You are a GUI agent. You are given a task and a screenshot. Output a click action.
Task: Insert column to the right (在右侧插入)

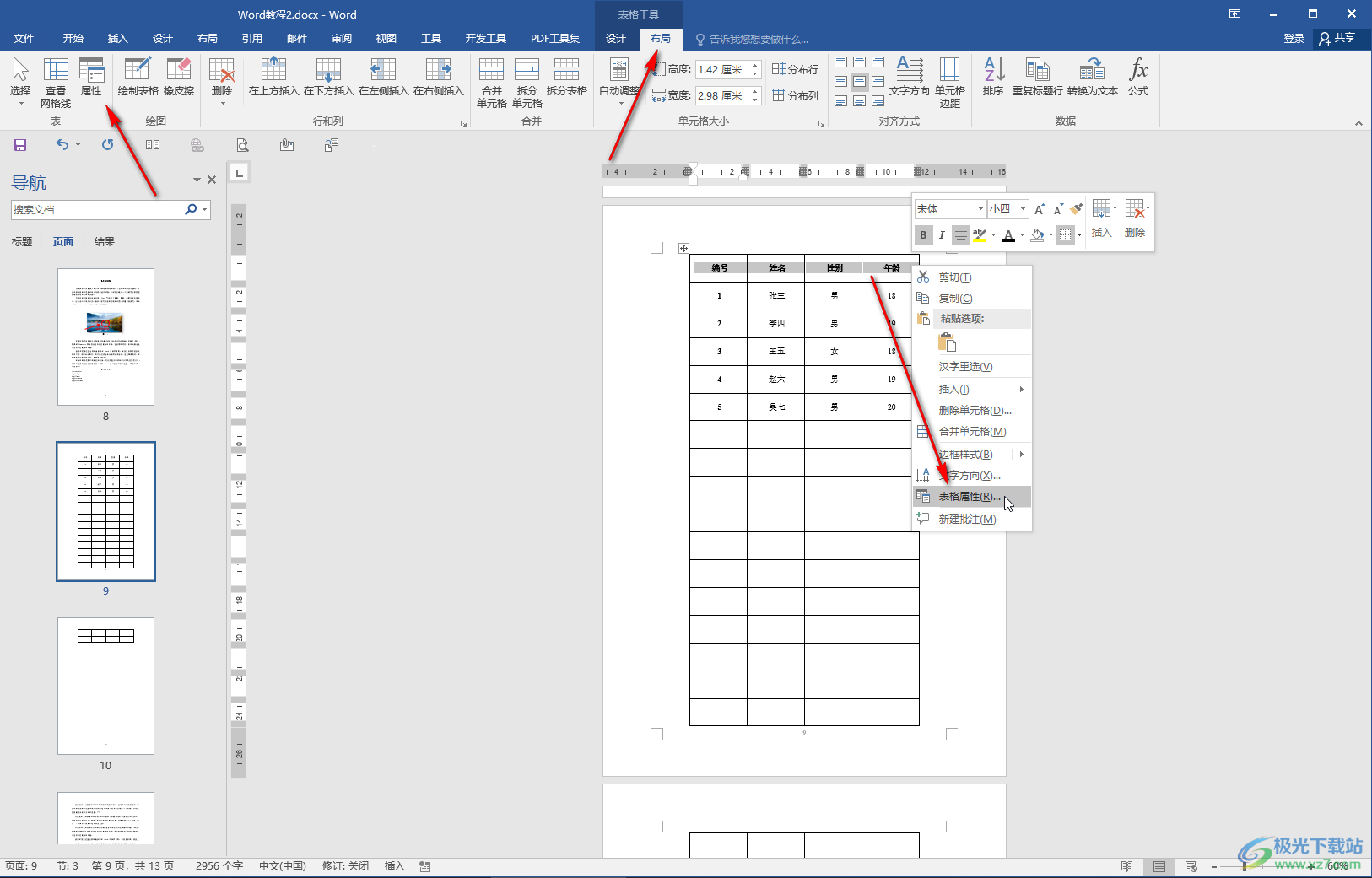(438, 77)
